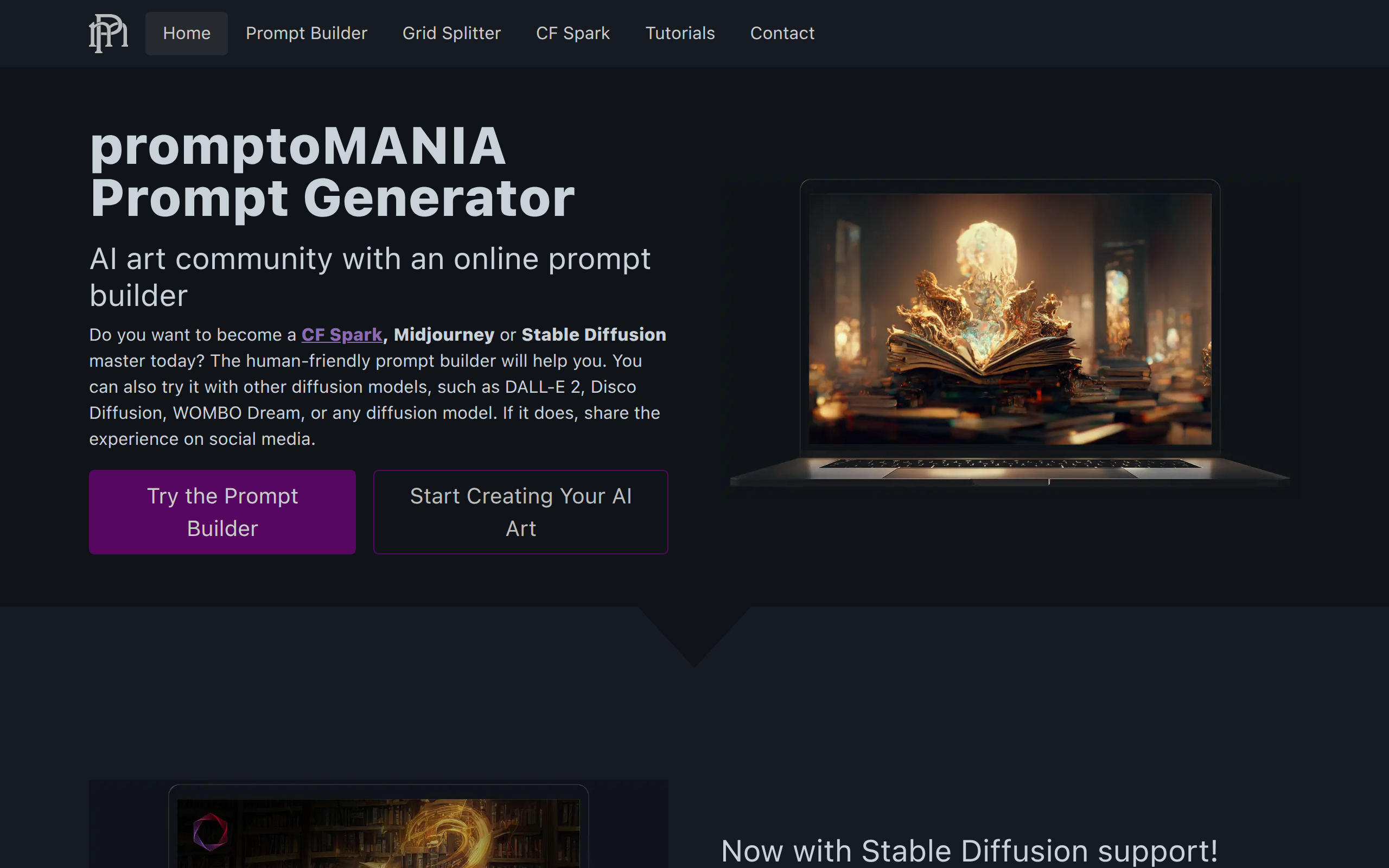Screen dimensions: 1389x868
Task: Click the hero laptop's keyboard area
Action: [1010, 464]
